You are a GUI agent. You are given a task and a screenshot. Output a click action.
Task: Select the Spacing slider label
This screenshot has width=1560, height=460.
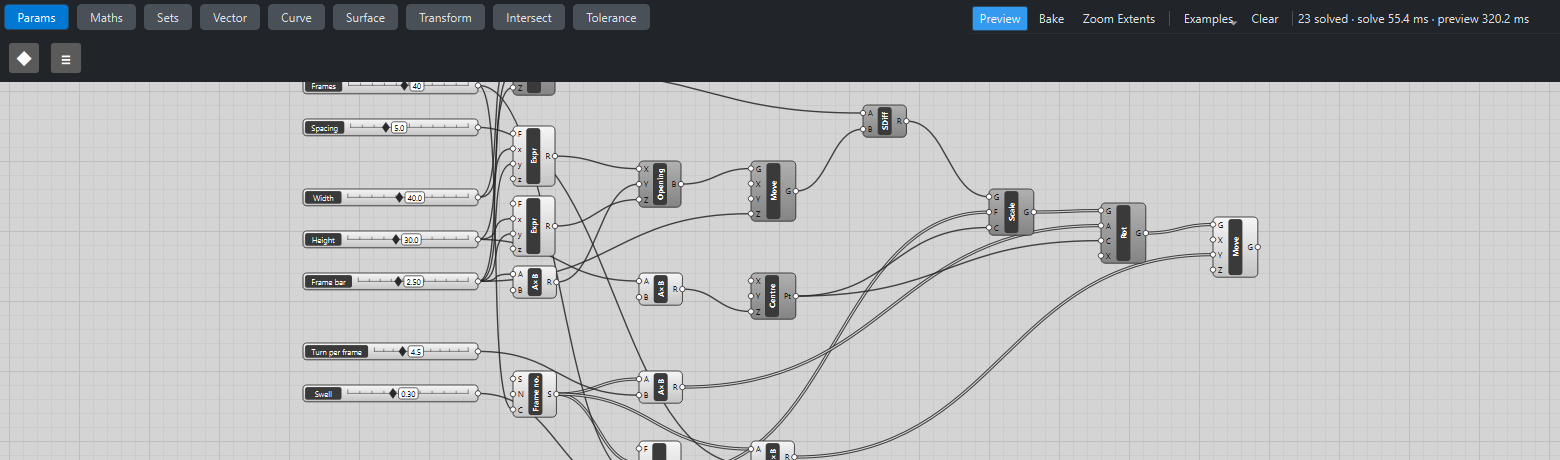click(324, 128)
